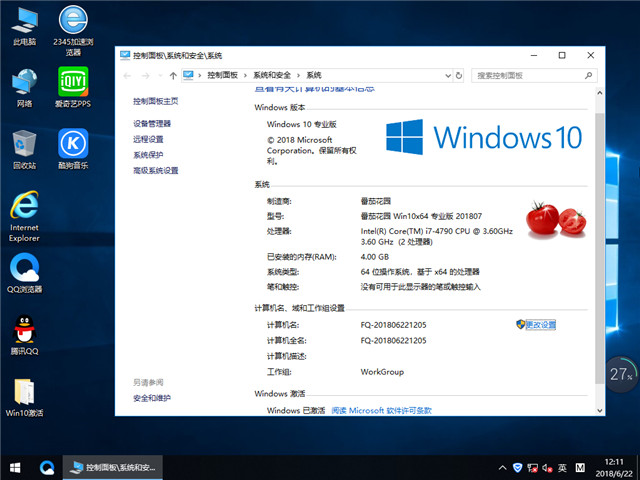Click the muted volume tray icon

[x=547, y=468]
